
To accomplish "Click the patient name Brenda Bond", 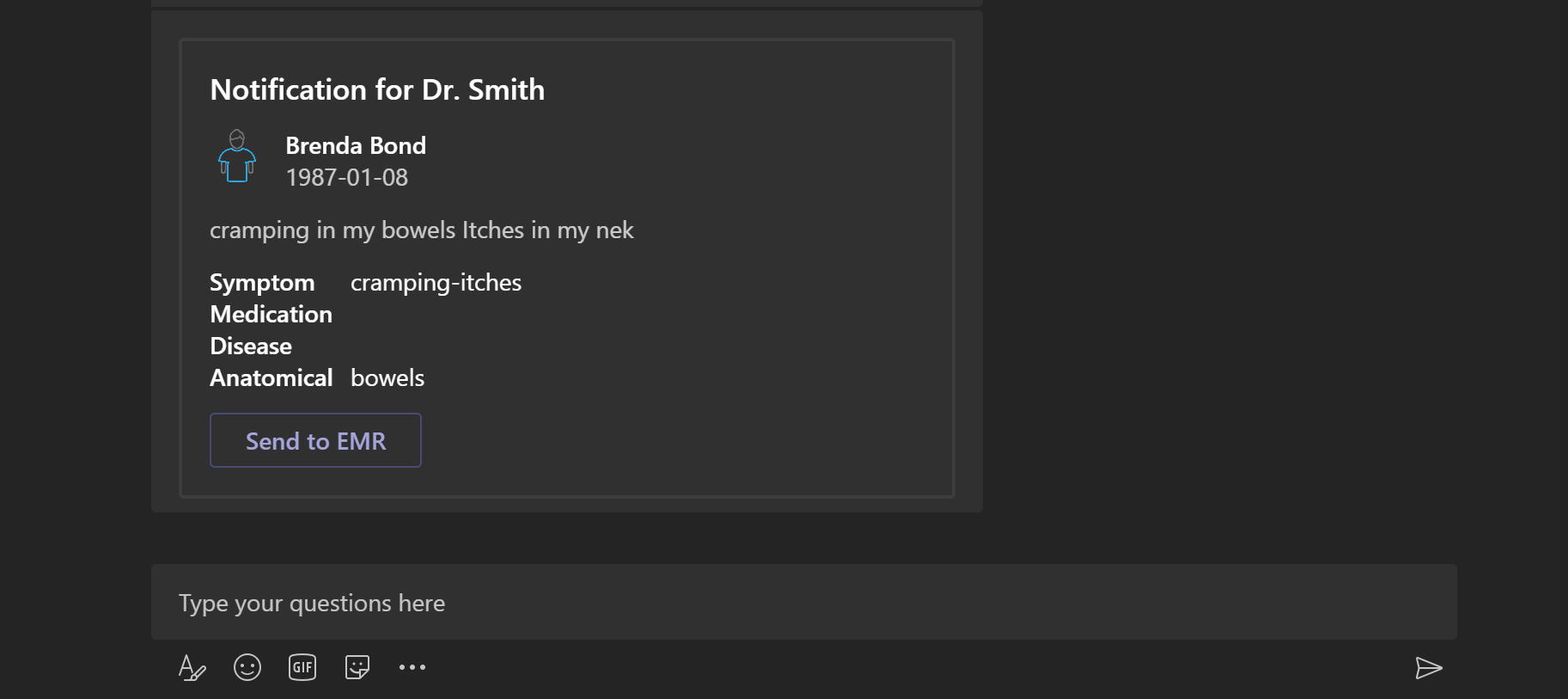I will coord(356,145).
